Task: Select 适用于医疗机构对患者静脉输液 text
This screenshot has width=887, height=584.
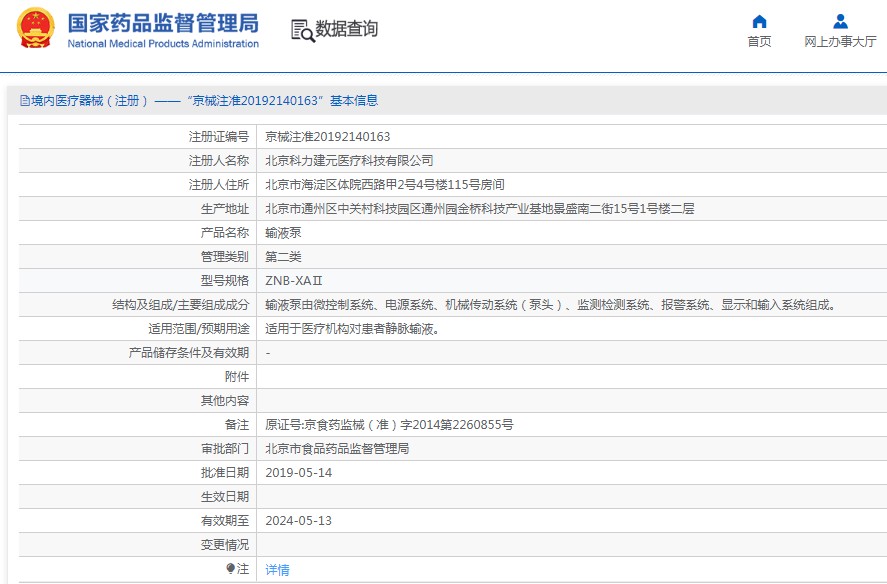Action: 352,329
